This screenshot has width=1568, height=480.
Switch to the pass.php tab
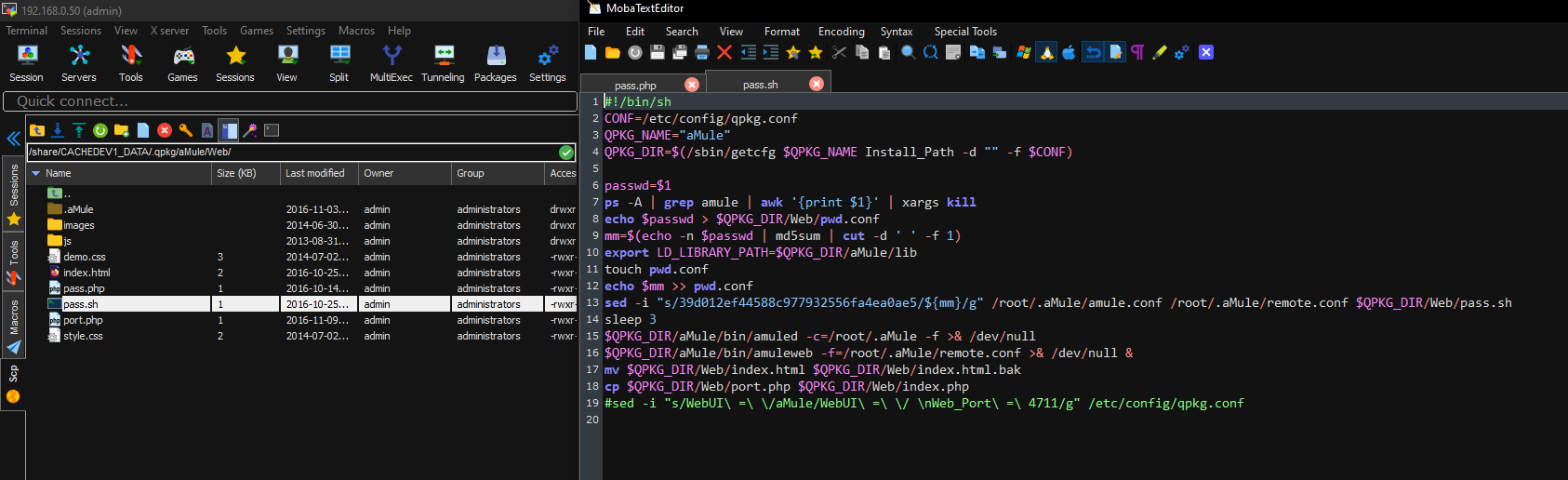tap(635, 85)
